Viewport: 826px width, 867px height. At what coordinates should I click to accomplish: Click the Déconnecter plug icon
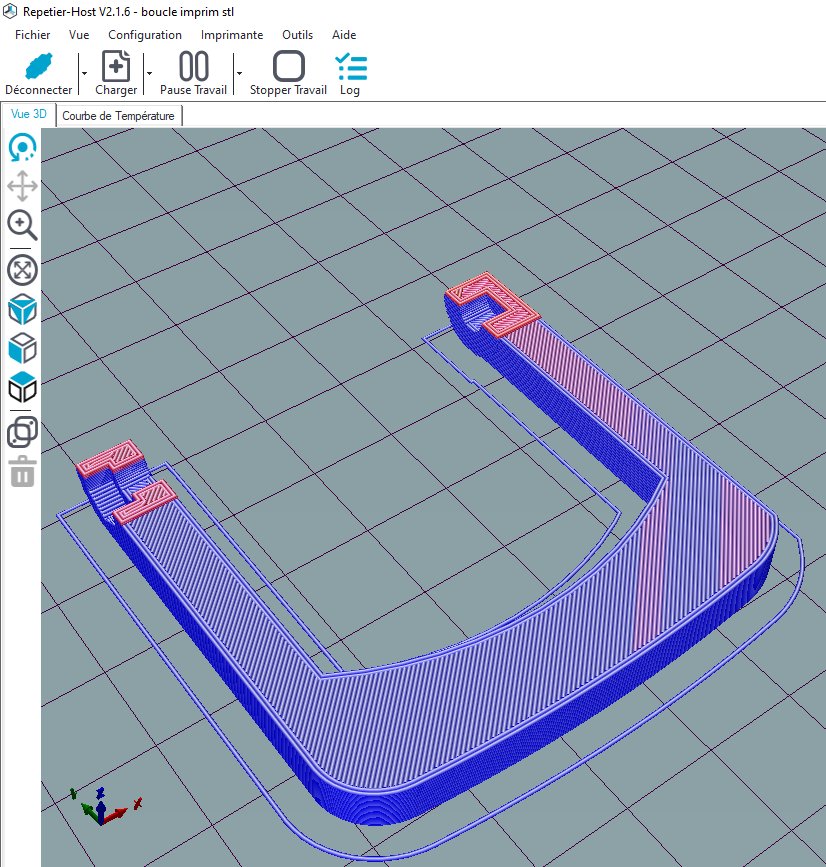click(x=38, y=66)
